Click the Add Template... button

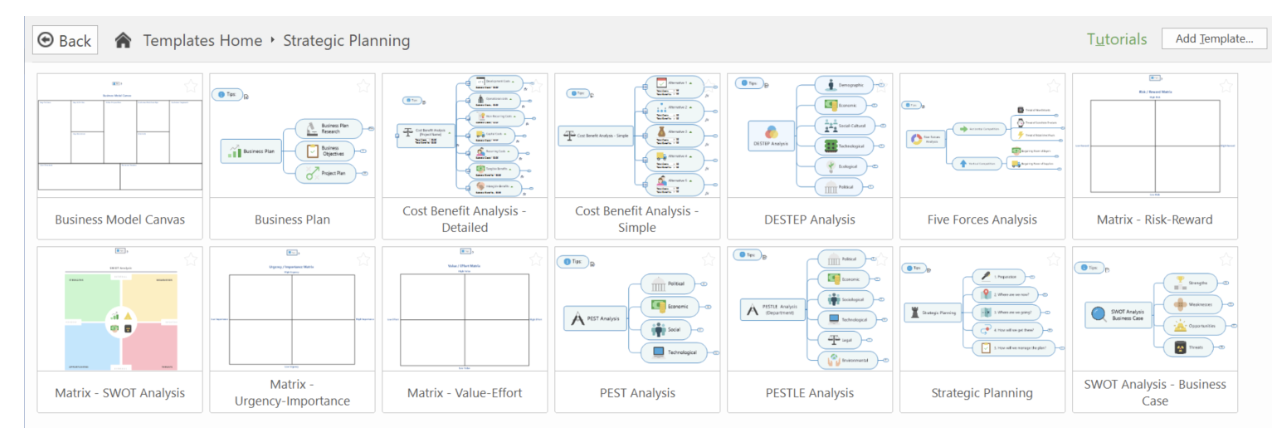point(1214,39)
